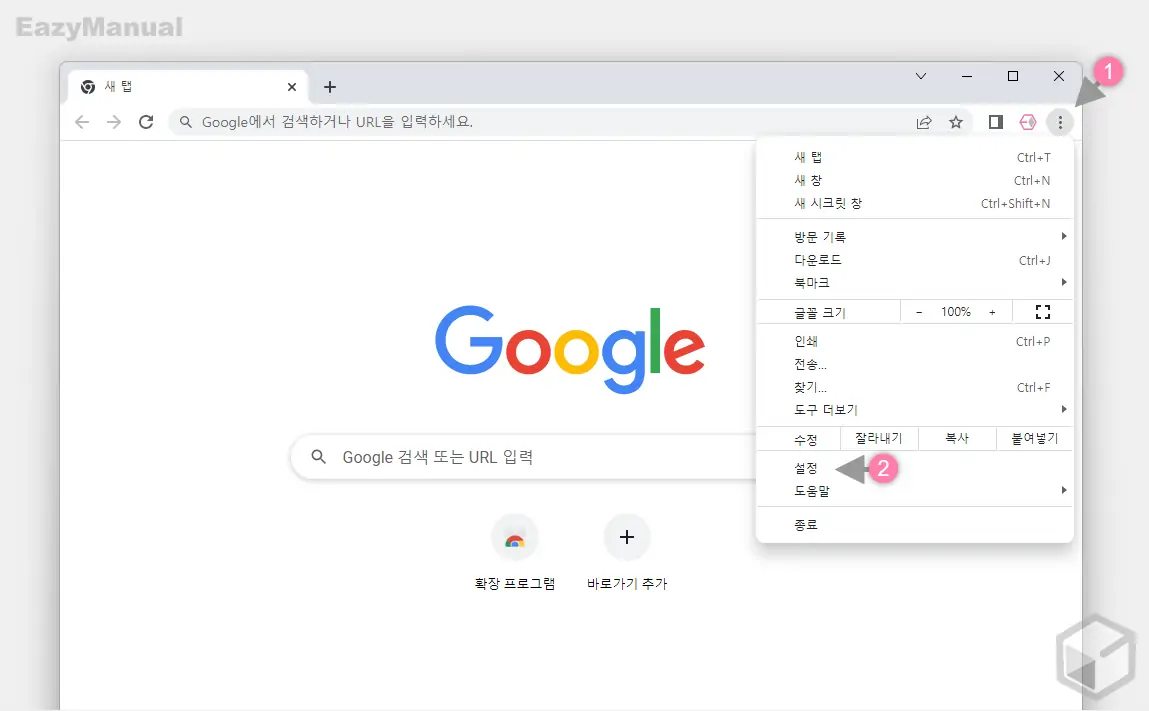Click the Google logo

pos(570,349)
